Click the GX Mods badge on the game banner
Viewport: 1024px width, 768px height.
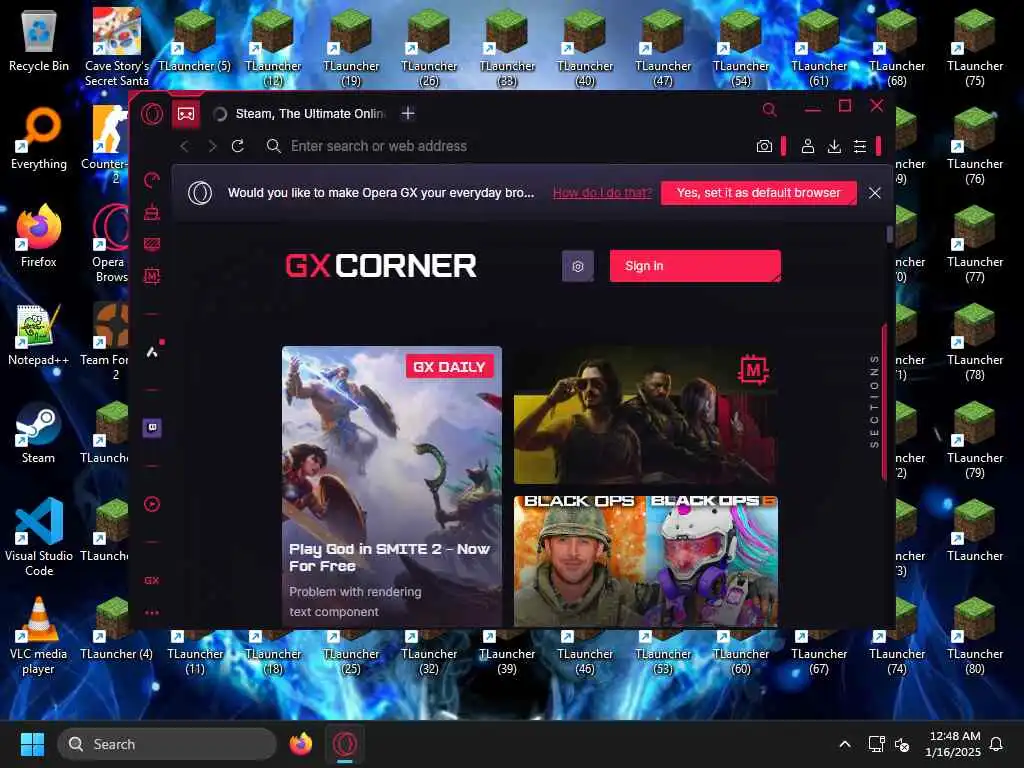tap(753, 370)
